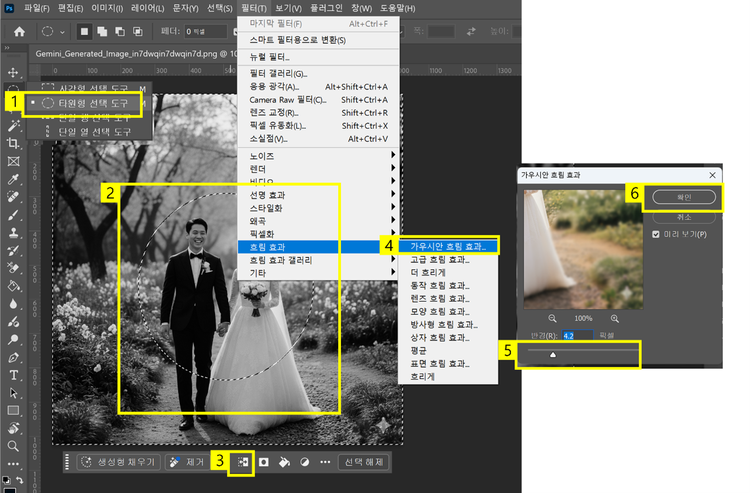The width and height of the screenshot is (750, 493).
Task: Create adjustment layer from contextual bar
Action: tap(305, 462)
